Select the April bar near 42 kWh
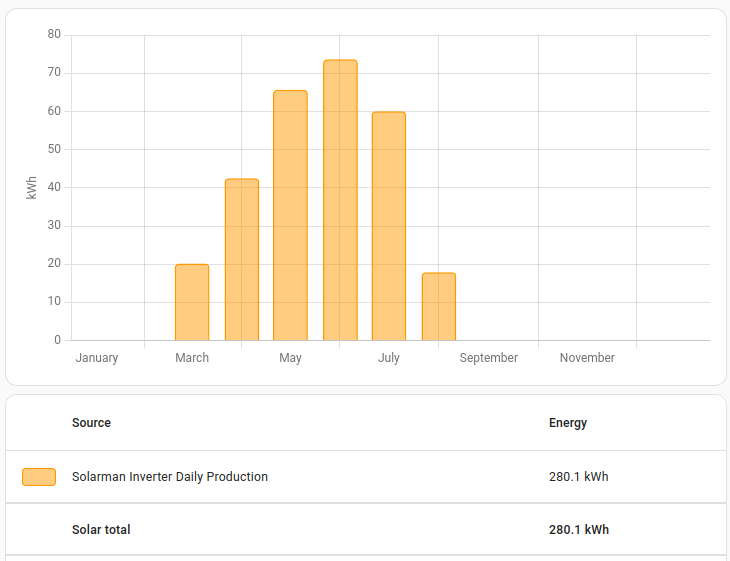730x561 pixels. pyautogui.click(x=242, y=259)
